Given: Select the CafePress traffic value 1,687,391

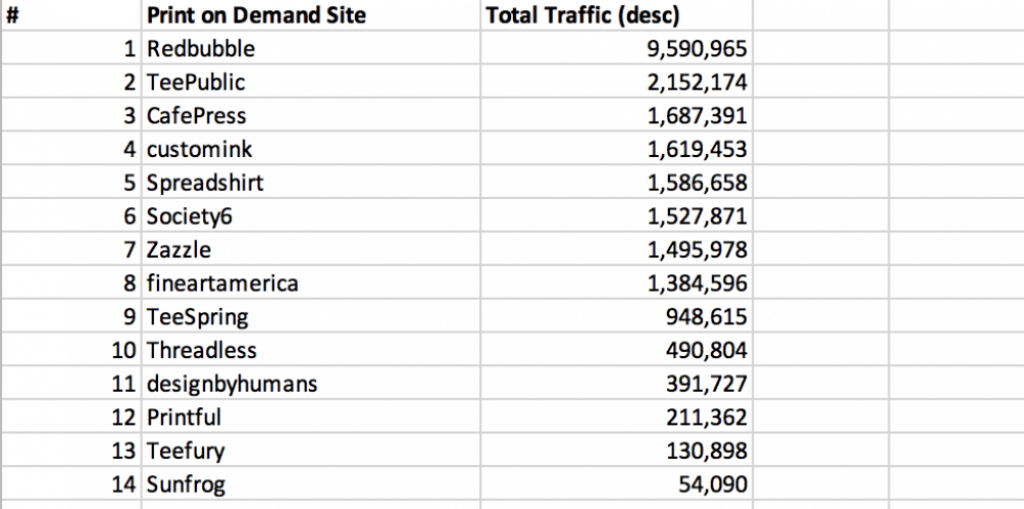Looking at the screenshot, I should pyautogui.click(x=616, y=115).
